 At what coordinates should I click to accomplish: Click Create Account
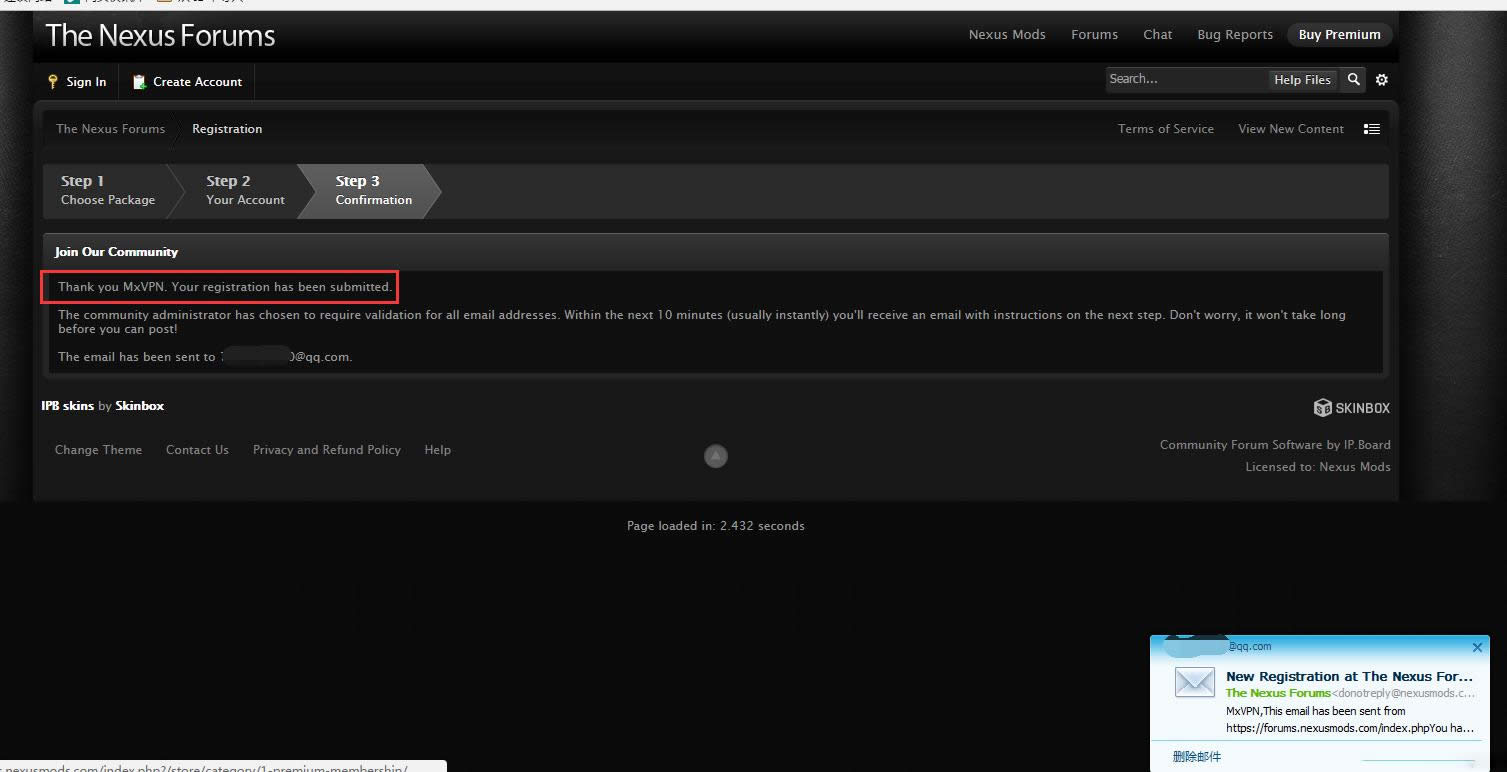tap(187, 82)
